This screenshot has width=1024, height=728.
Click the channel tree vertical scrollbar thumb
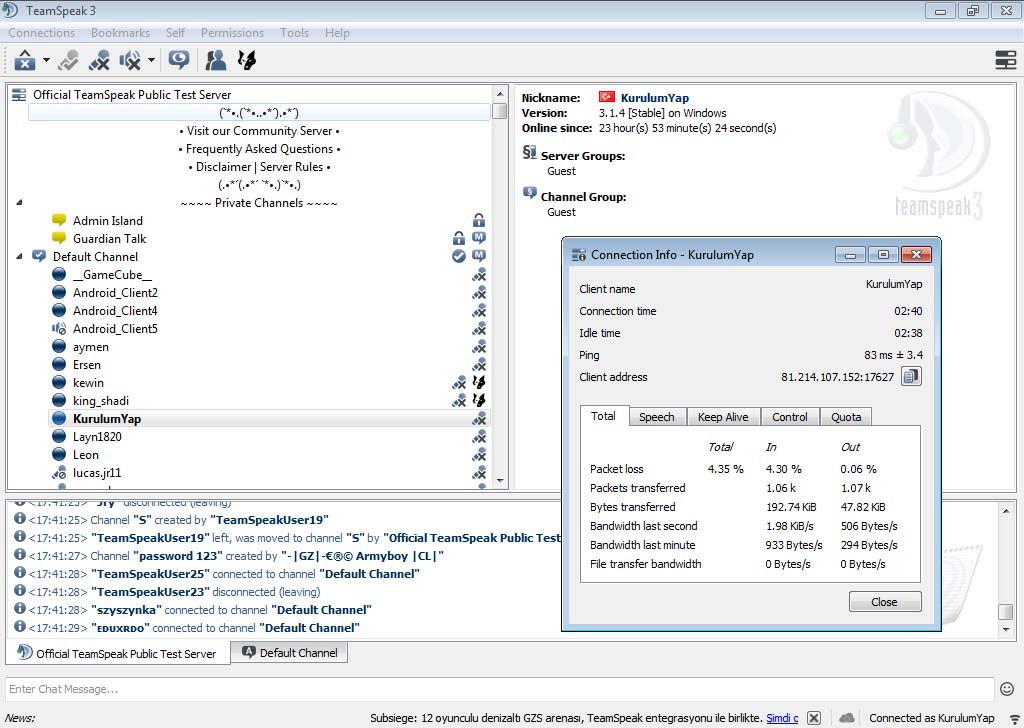[x=500, y=110]
